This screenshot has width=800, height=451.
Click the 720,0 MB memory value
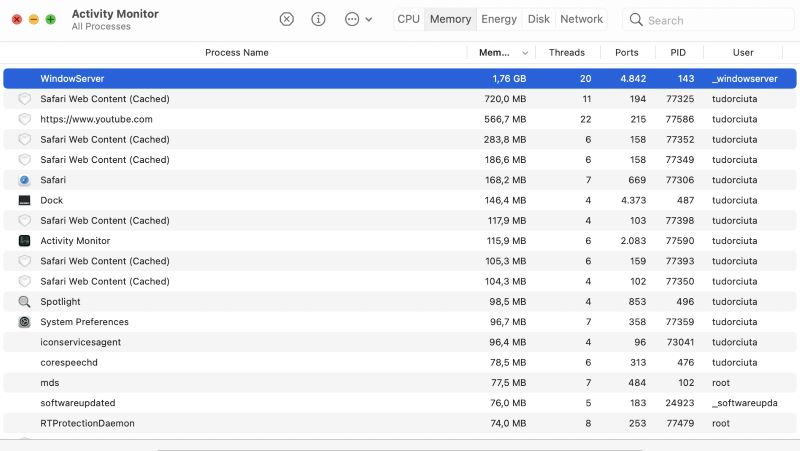pyautogui.click(x=505, y=99)
